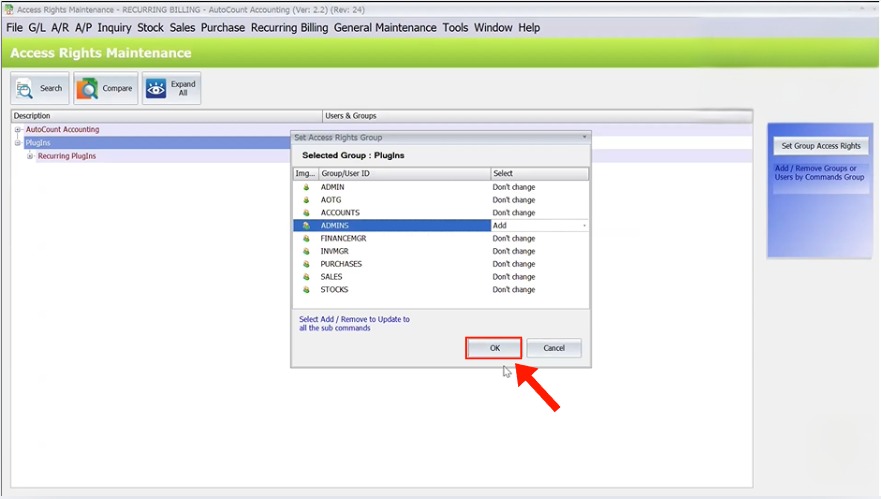
Task: Open the Stock menu
Action: coord(151,28)
